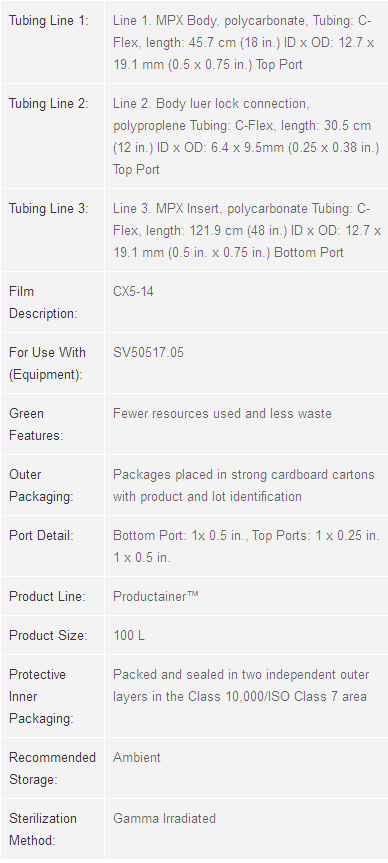This screenshot has width=388, height=863.
Task: Click the Tubing Line 3 label
Action: coord(48,209)
